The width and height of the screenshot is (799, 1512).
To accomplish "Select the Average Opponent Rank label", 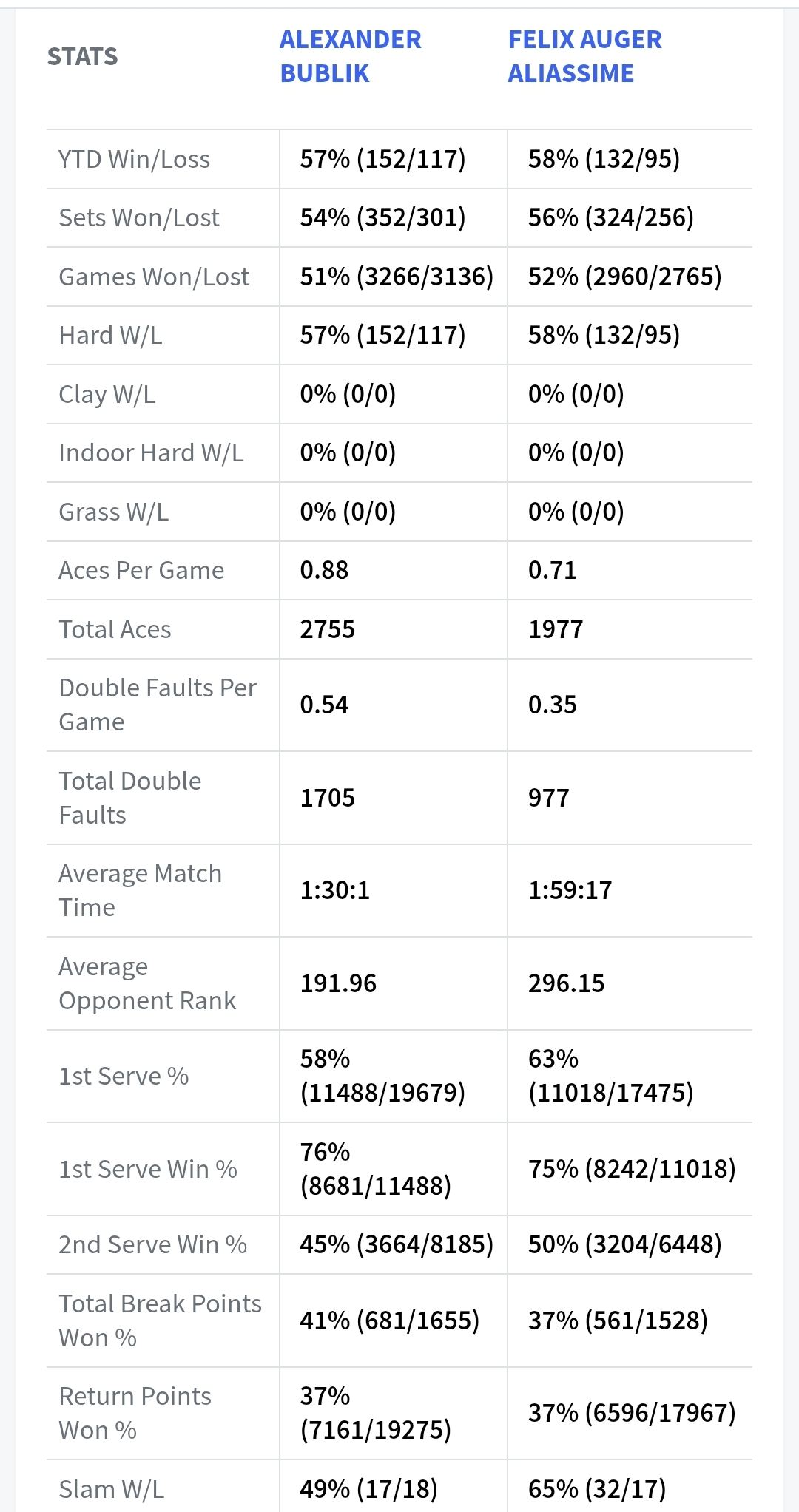I will coord(146,983).
